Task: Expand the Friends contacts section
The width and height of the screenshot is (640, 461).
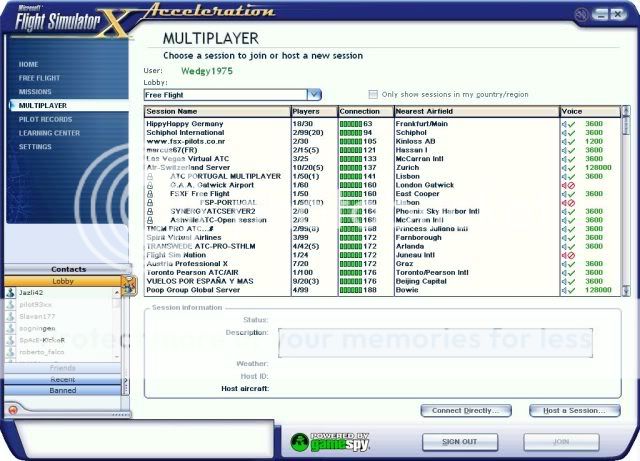Action: (62, 368)
